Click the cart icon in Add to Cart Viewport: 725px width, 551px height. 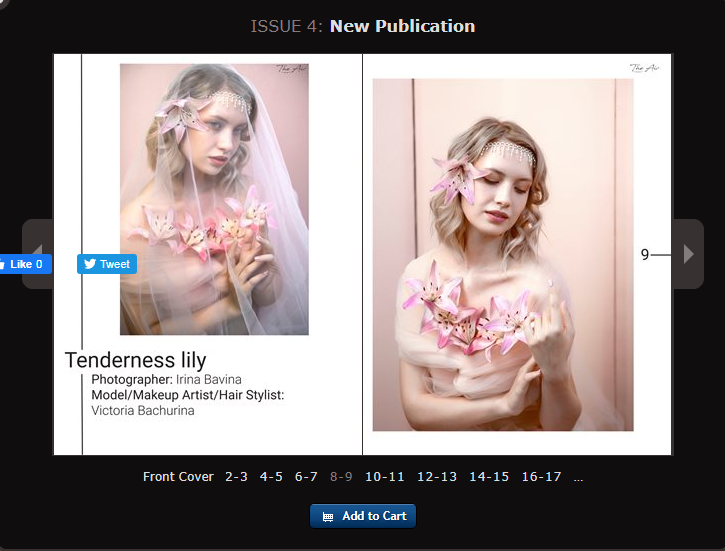coord(328,517)
